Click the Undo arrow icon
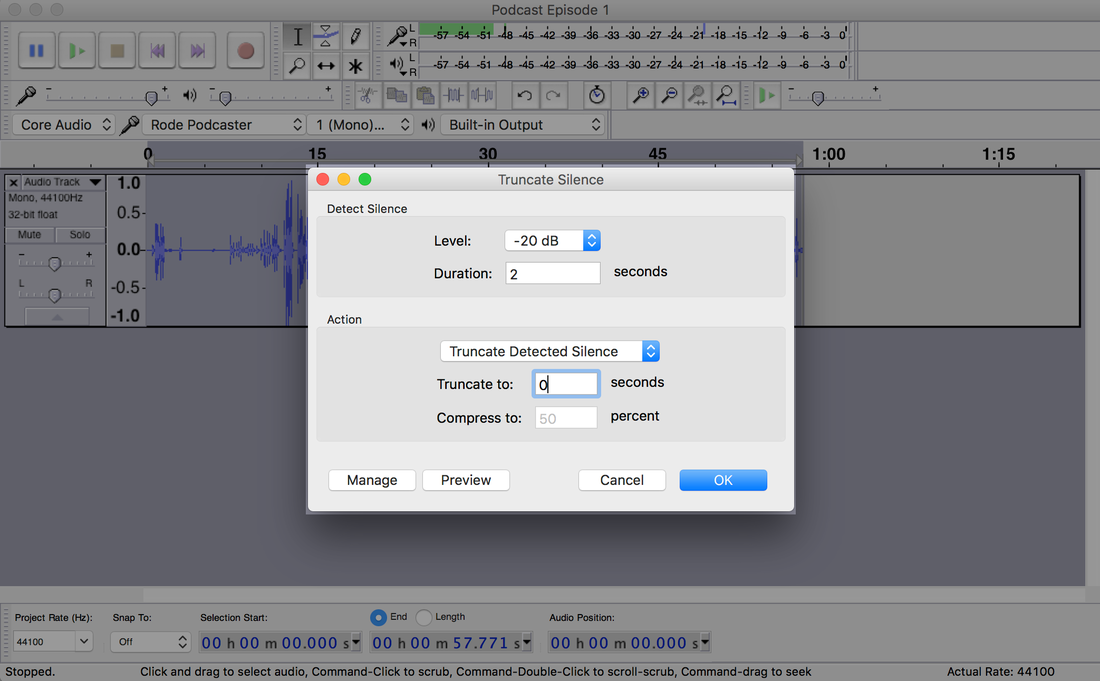Image resolution: width=1100 pixels, height=681 pixels. (524, 95)
